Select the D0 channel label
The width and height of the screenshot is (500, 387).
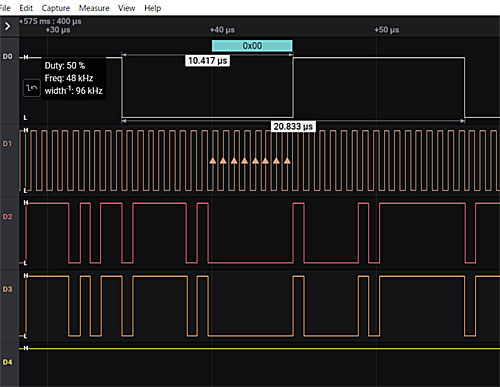tap(7, 56)
